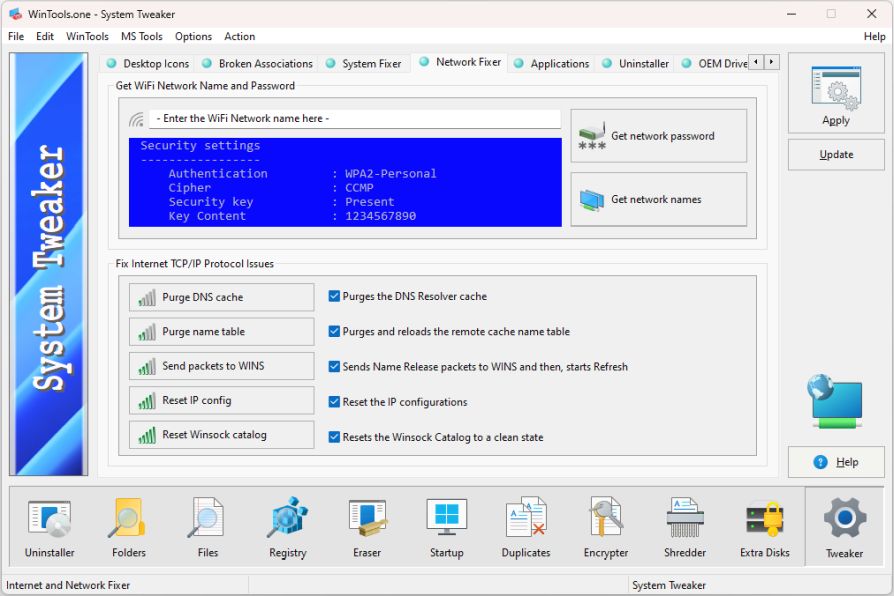
Task: Switch to the Desktop Icons tab
Action: click(x=148, y=63)
